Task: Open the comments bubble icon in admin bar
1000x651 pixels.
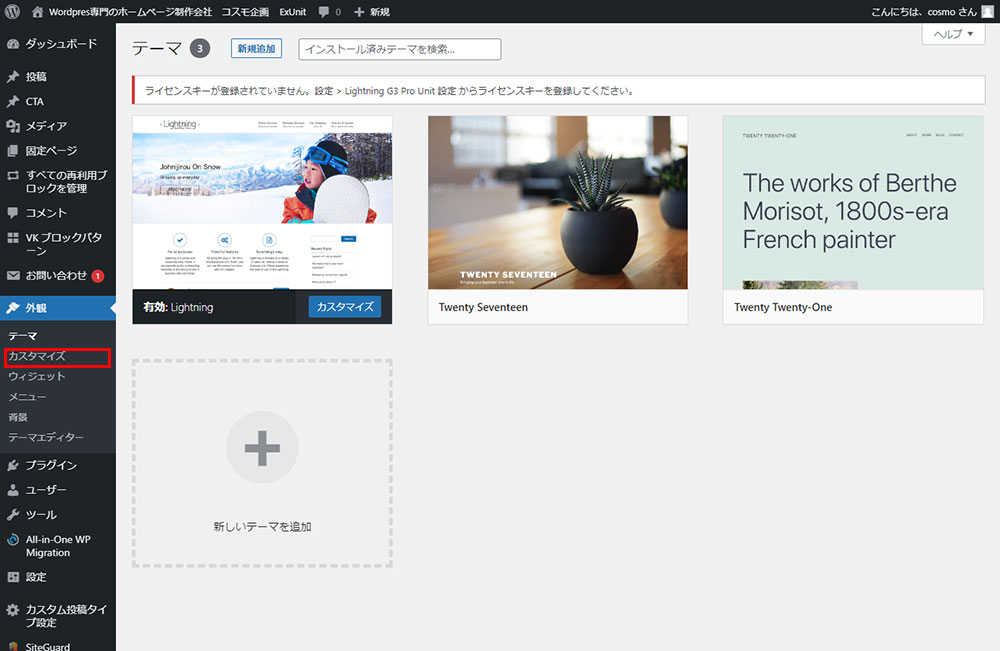Action: point(323,12)
